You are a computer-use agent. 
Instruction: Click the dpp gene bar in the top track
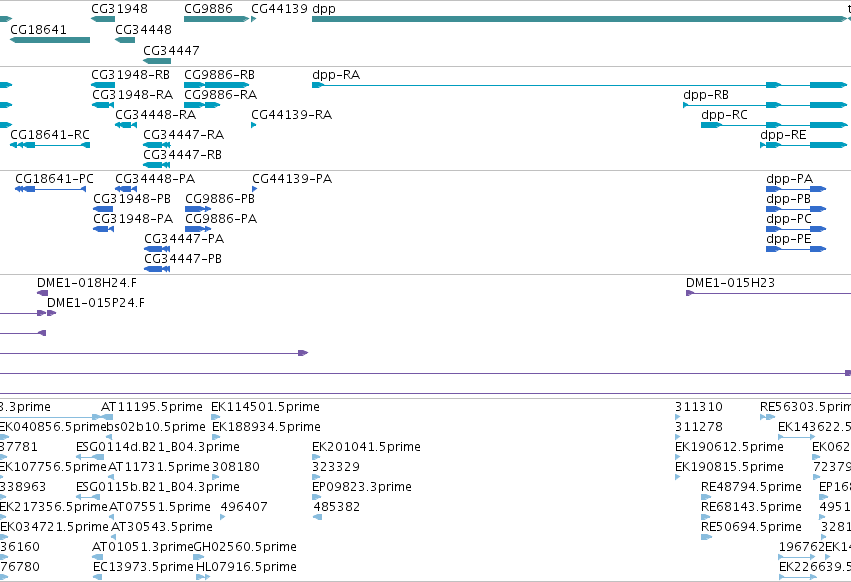(579, 19)
